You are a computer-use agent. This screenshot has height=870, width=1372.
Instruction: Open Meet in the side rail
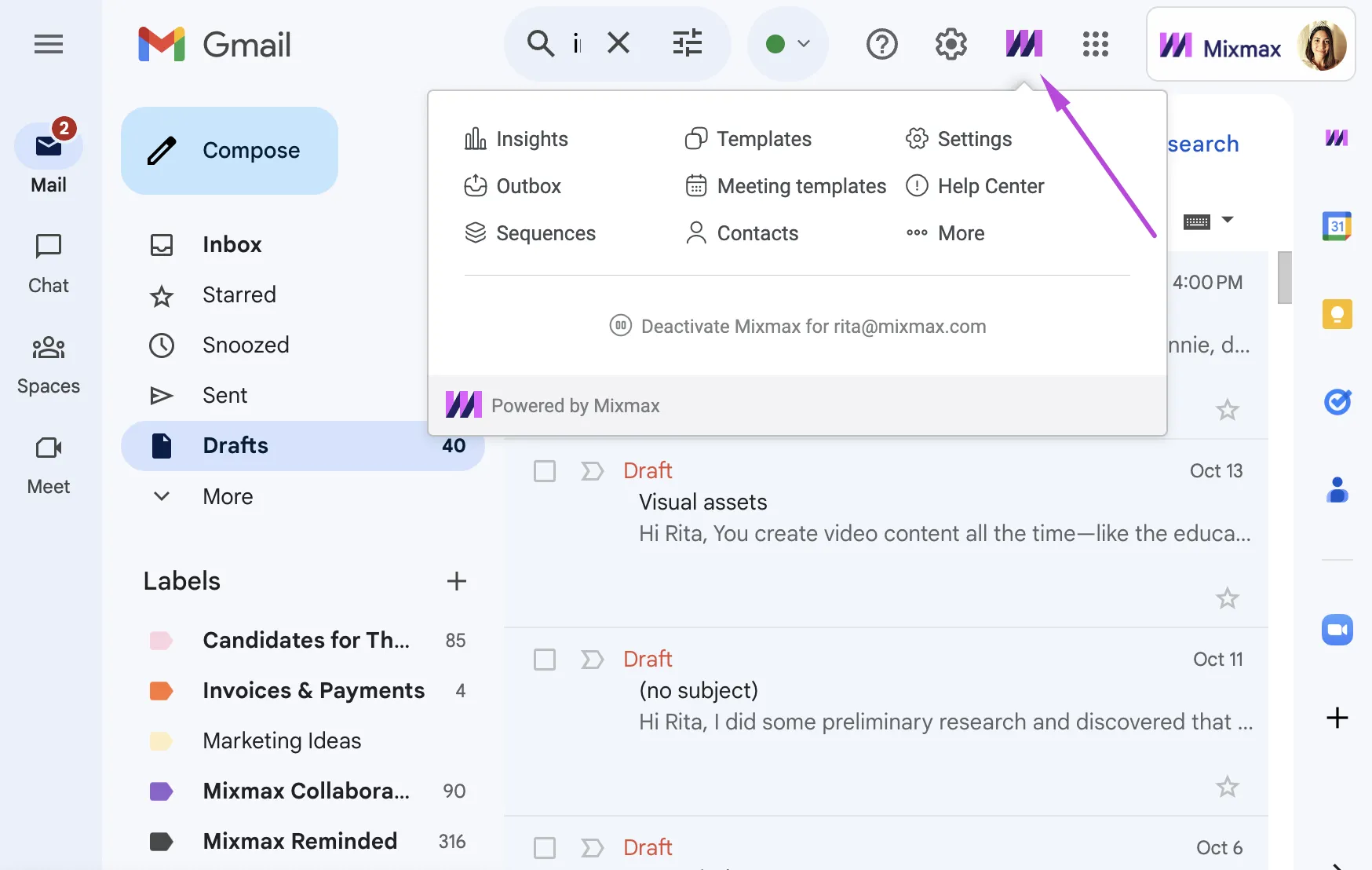(49, 466)
